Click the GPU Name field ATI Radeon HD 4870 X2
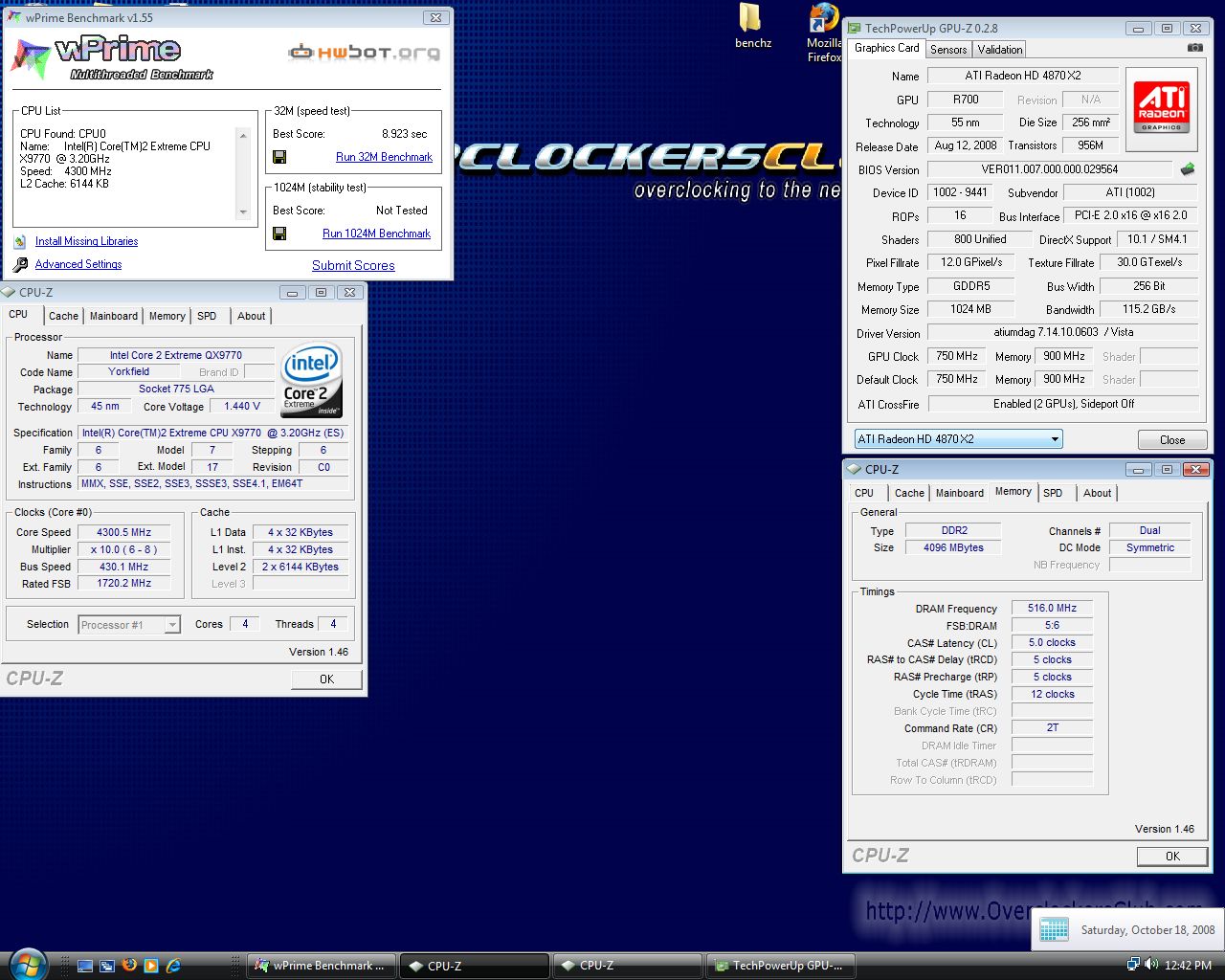Image resolution: width=1225 pixels, height=980 pixels. pyautogui.click(x=1023, y=76)
